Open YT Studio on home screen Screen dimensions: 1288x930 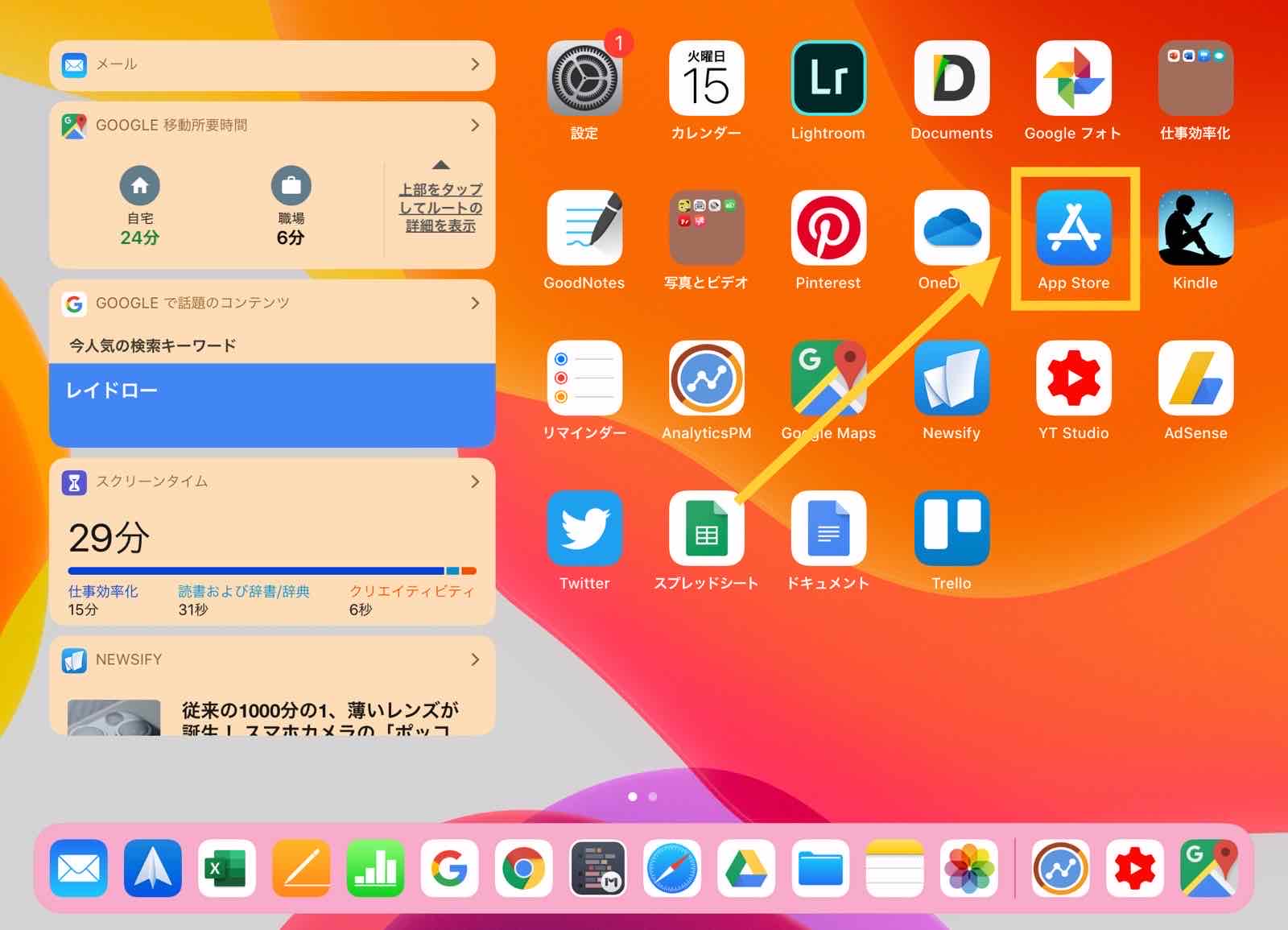click(1073, 378)
